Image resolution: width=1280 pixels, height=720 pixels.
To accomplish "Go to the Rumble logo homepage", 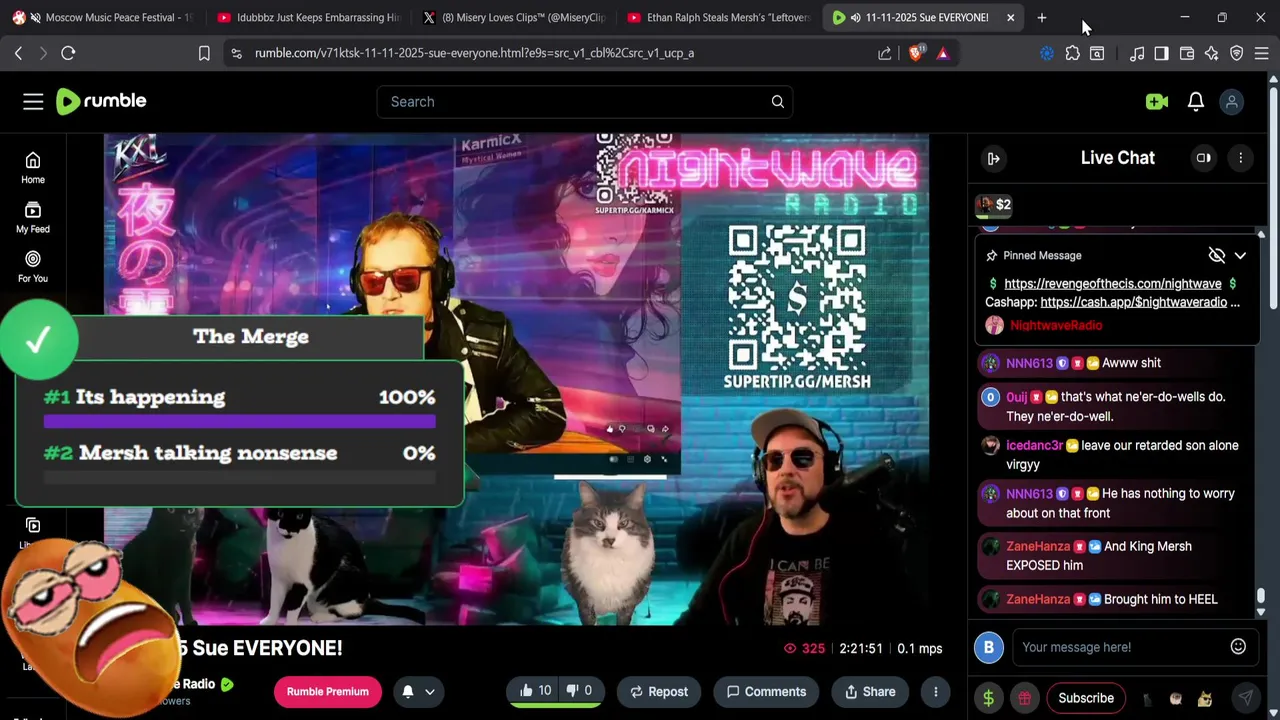I will [101, 101].
